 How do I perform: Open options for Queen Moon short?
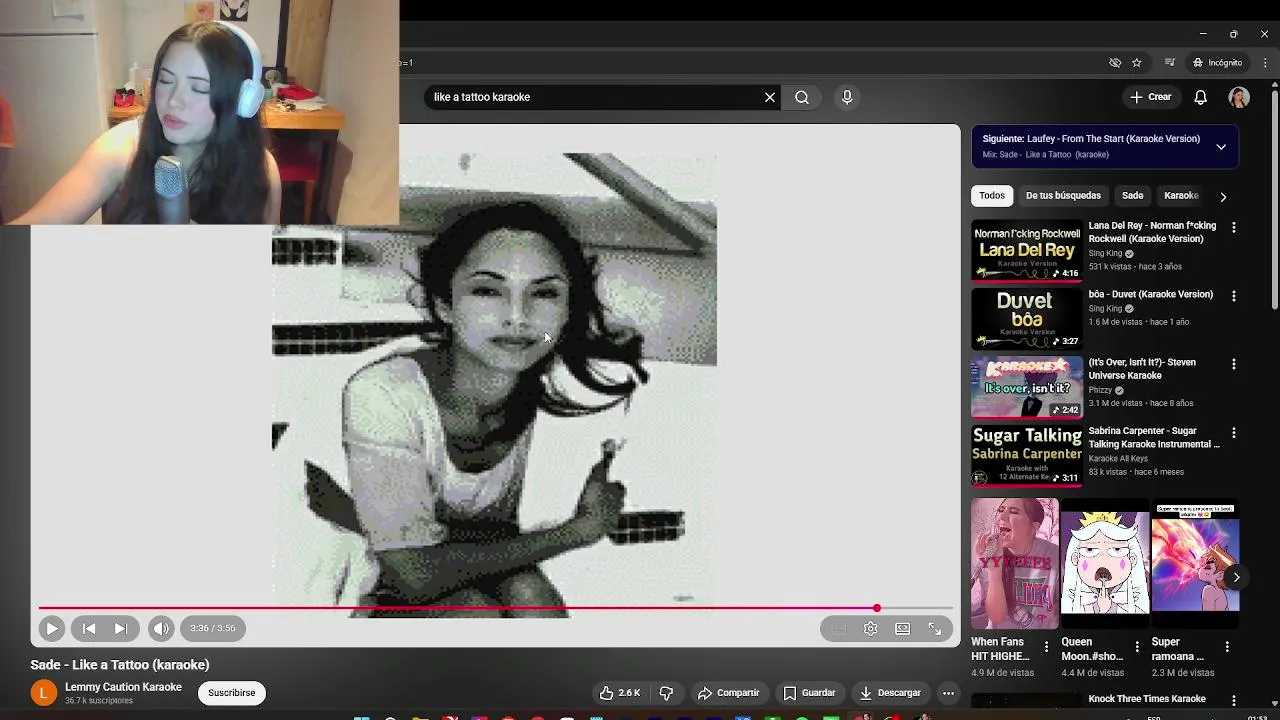point(1137,647)
